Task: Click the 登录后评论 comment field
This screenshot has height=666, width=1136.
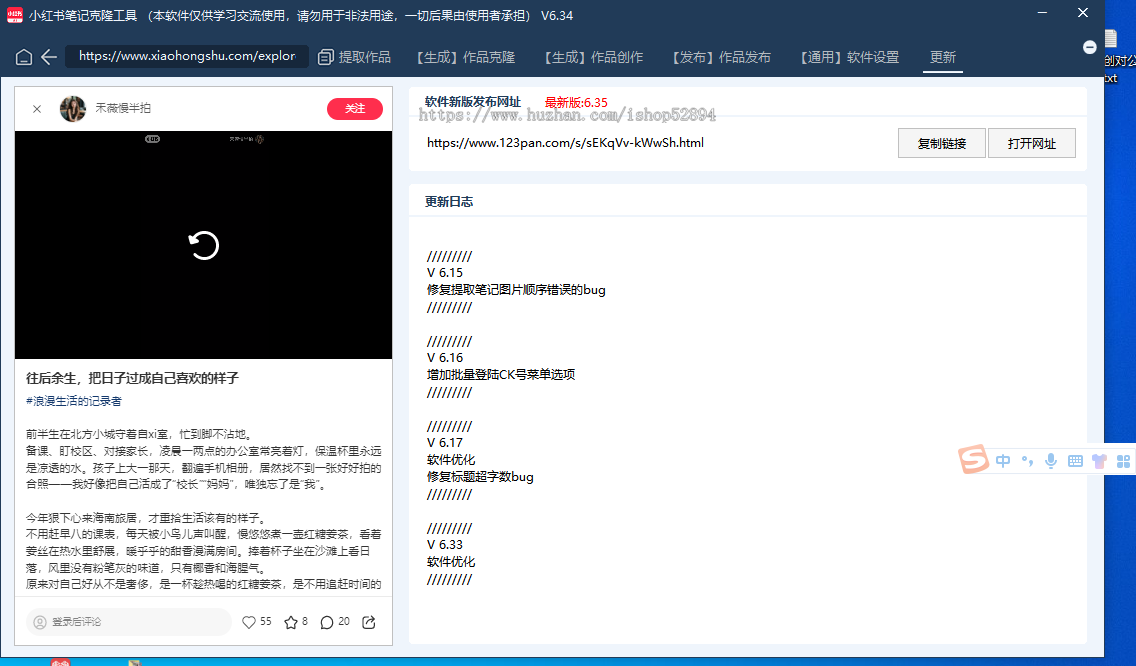Action: pyautogui.click(x=128, y=622)
